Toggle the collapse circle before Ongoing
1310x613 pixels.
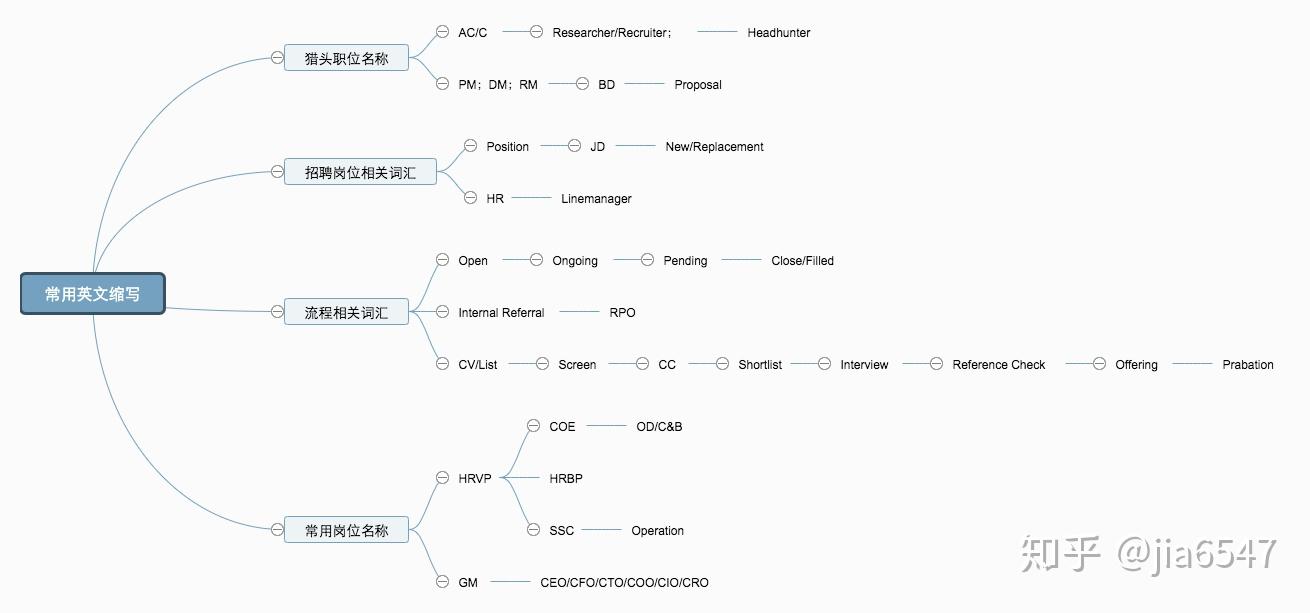pos(536,260)
